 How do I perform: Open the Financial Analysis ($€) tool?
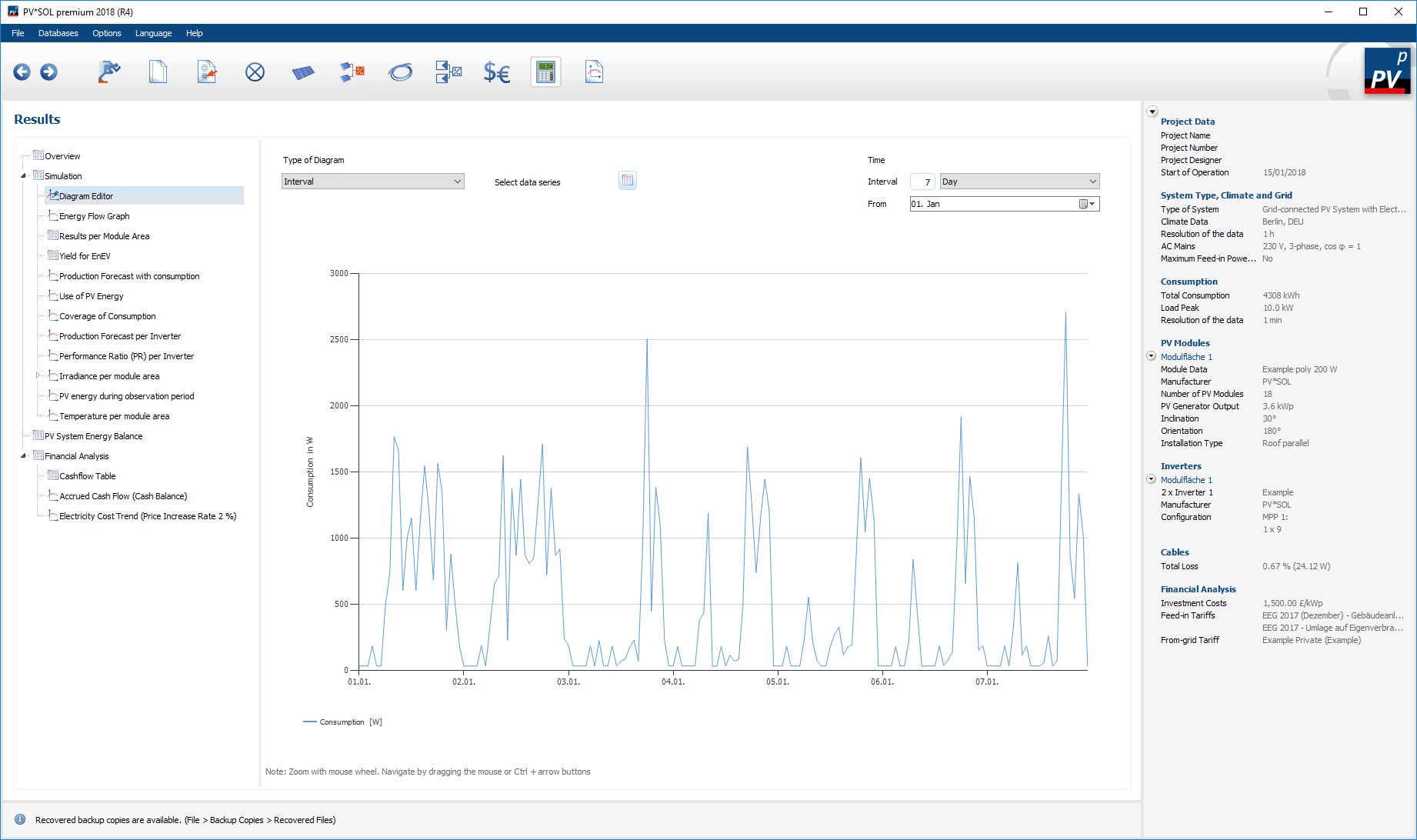coord(496,72)
